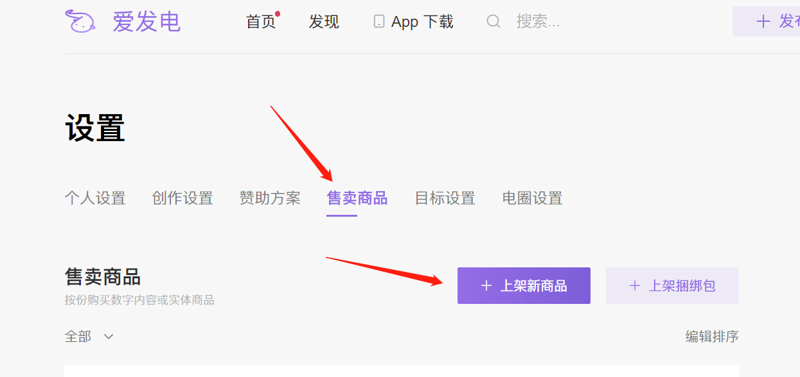This screenshot has height=377, width=800.
Task: Click the 发布 button at top right
Action: click(x=766, y=21)
